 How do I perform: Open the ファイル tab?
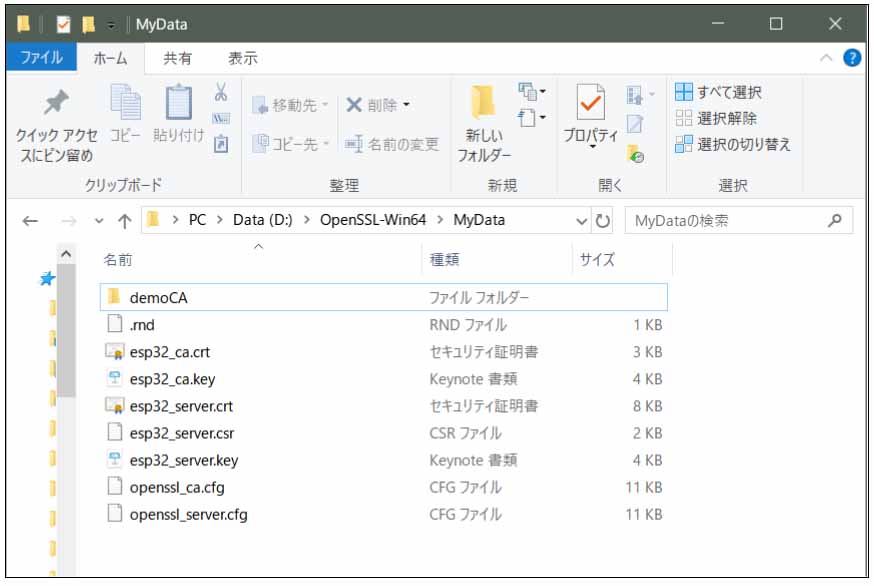pyautogui.click(x=41, y=57)
